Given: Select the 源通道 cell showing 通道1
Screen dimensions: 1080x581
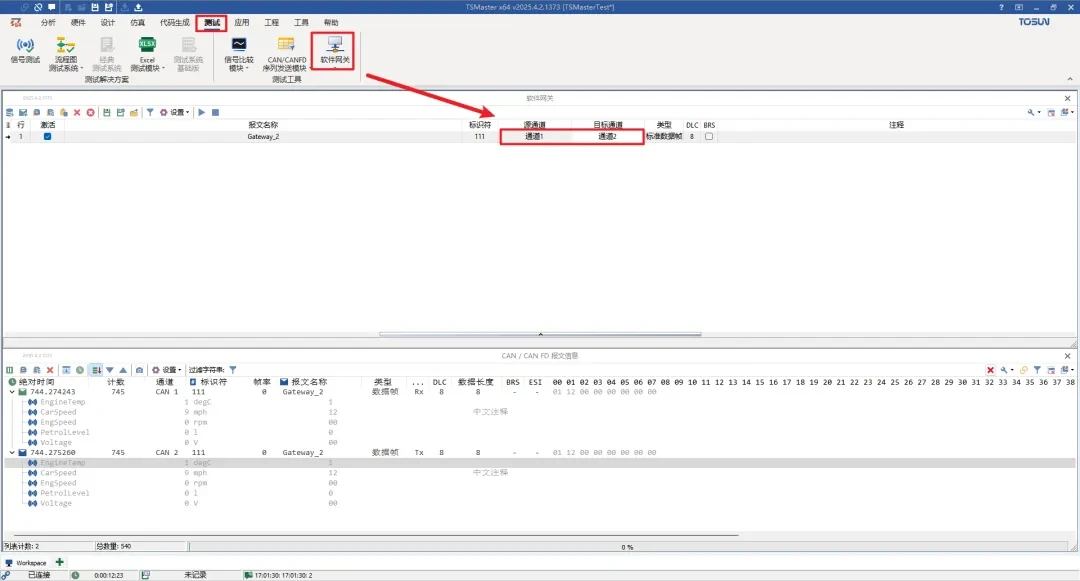Looking at the screenshot, I should click(534, 137).
